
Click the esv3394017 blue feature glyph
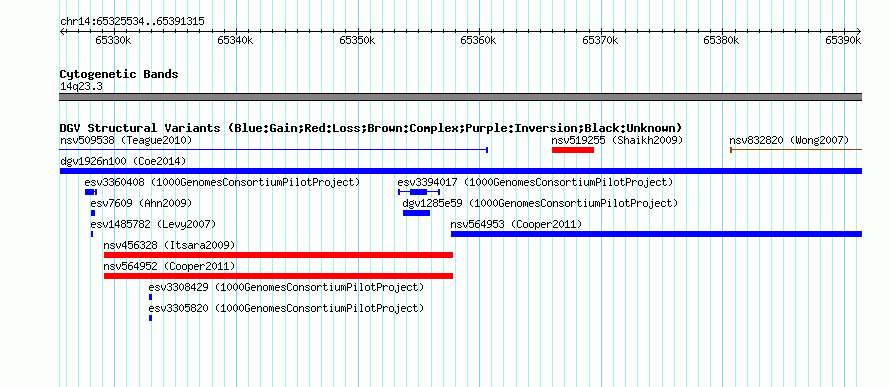click(x=419, y=192)
